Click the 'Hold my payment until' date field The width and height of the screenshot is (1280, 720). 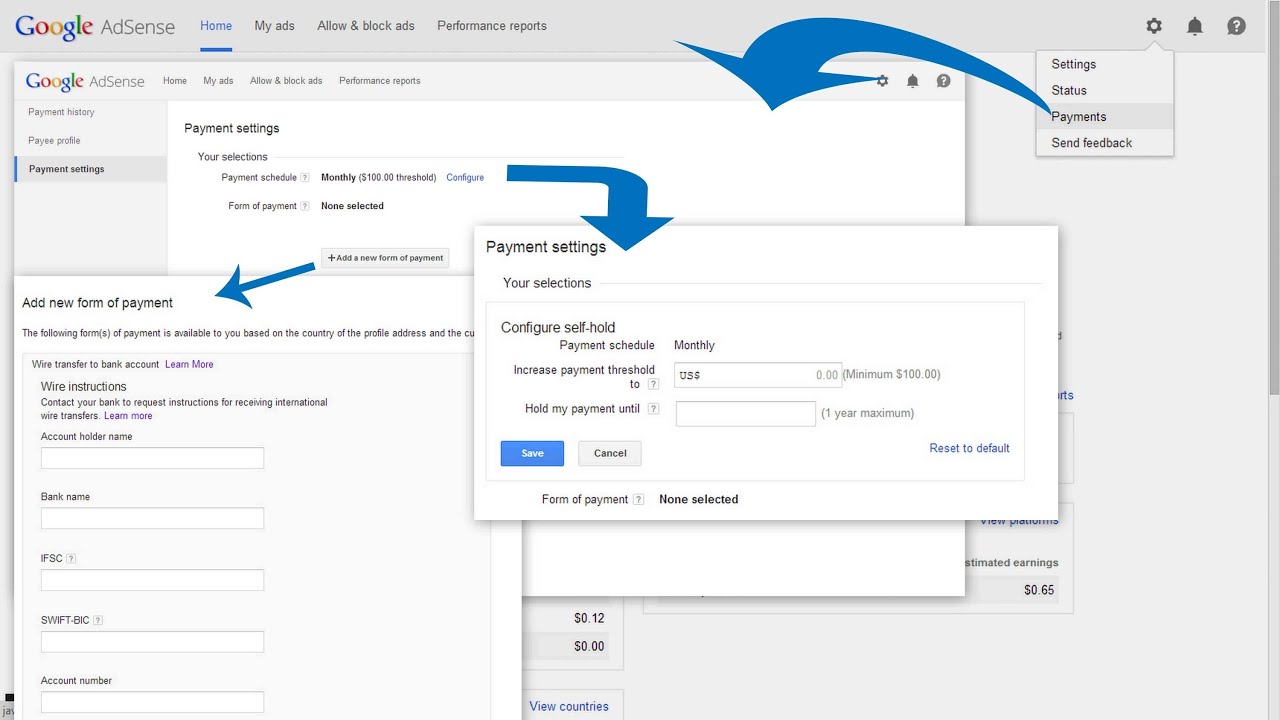click(746, 413)
